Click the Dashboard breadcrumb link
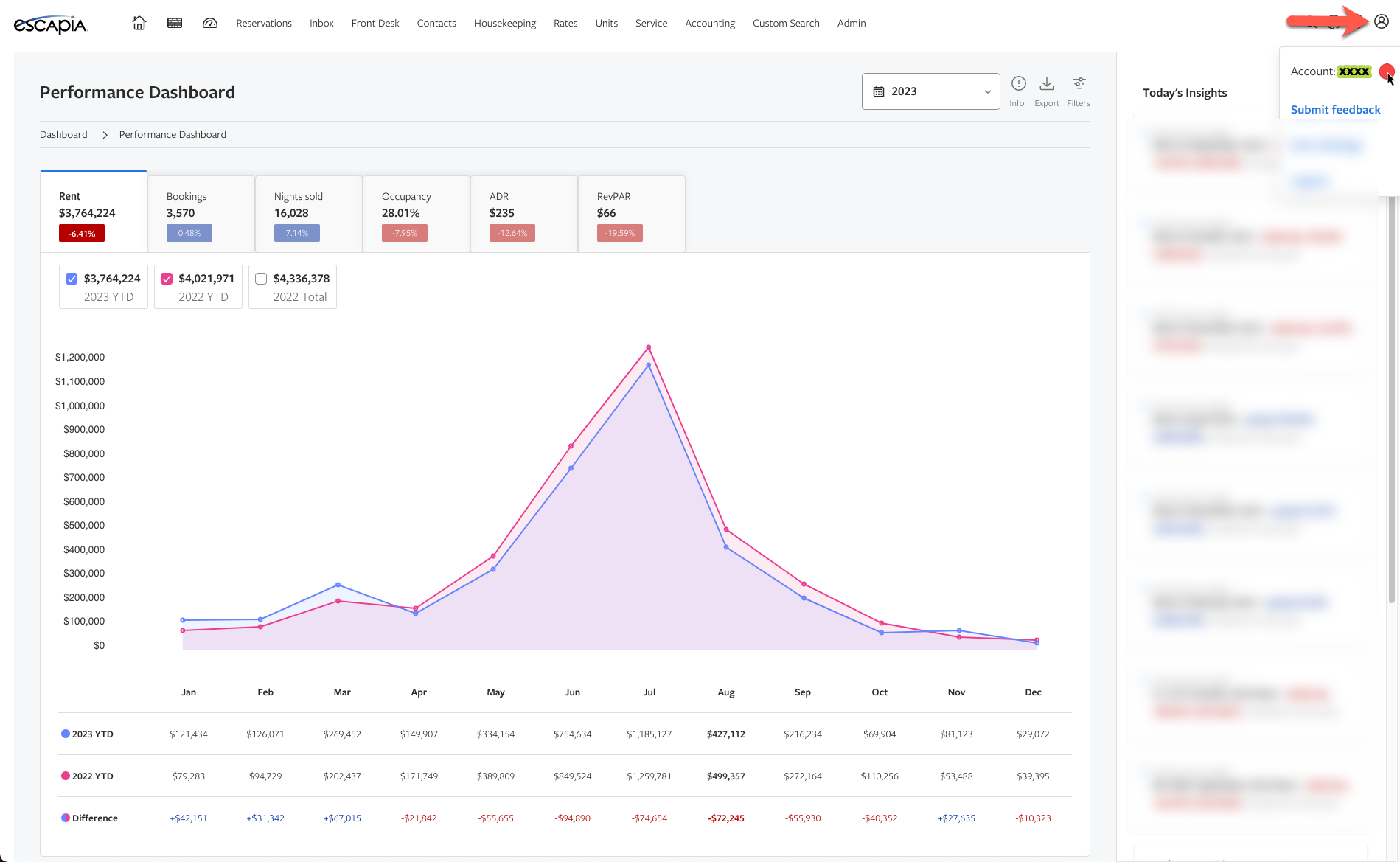Viewport: 1400px width, 862px height. click(63, 134)
